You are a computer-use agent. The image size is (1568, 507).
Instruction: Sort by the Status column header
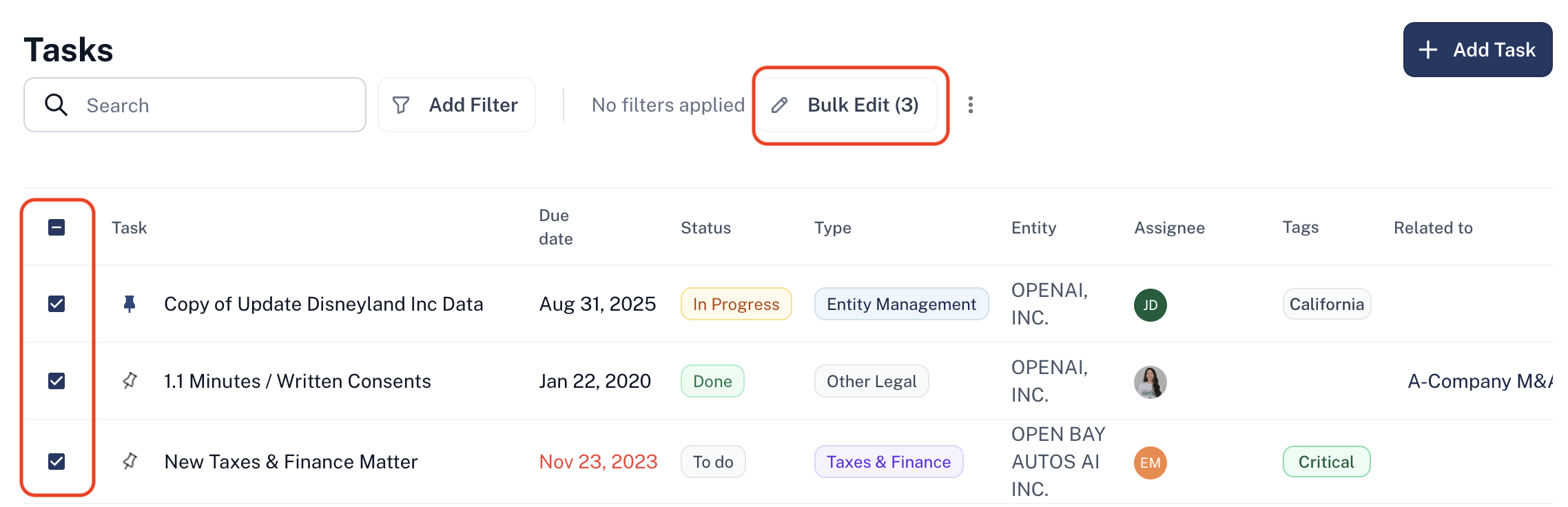(705, 228)
